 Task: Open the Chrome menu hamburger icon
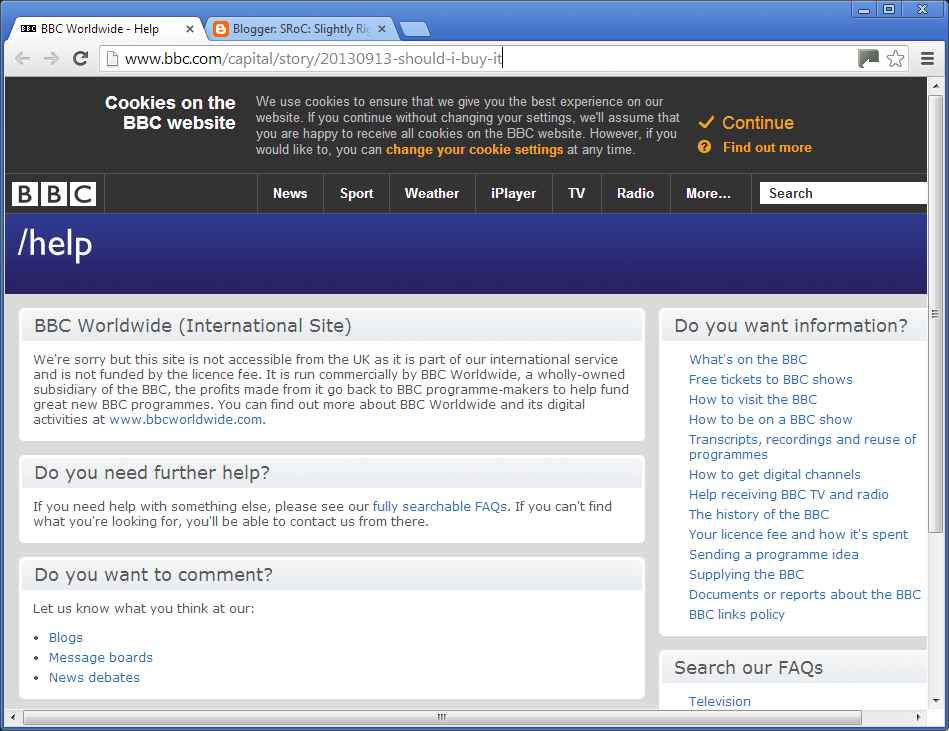pyautogui.click(x=927, y=59)
